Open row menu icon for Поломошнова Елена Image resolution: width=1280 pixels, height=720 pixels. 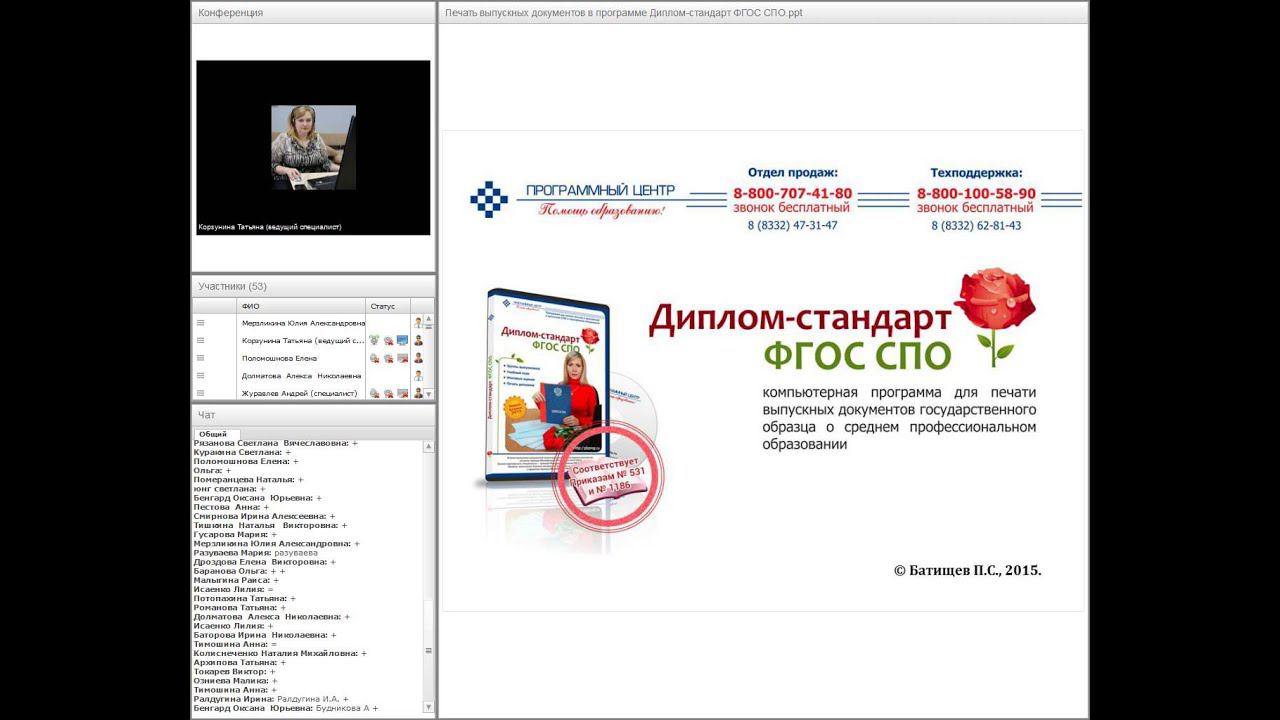(200, 358)
